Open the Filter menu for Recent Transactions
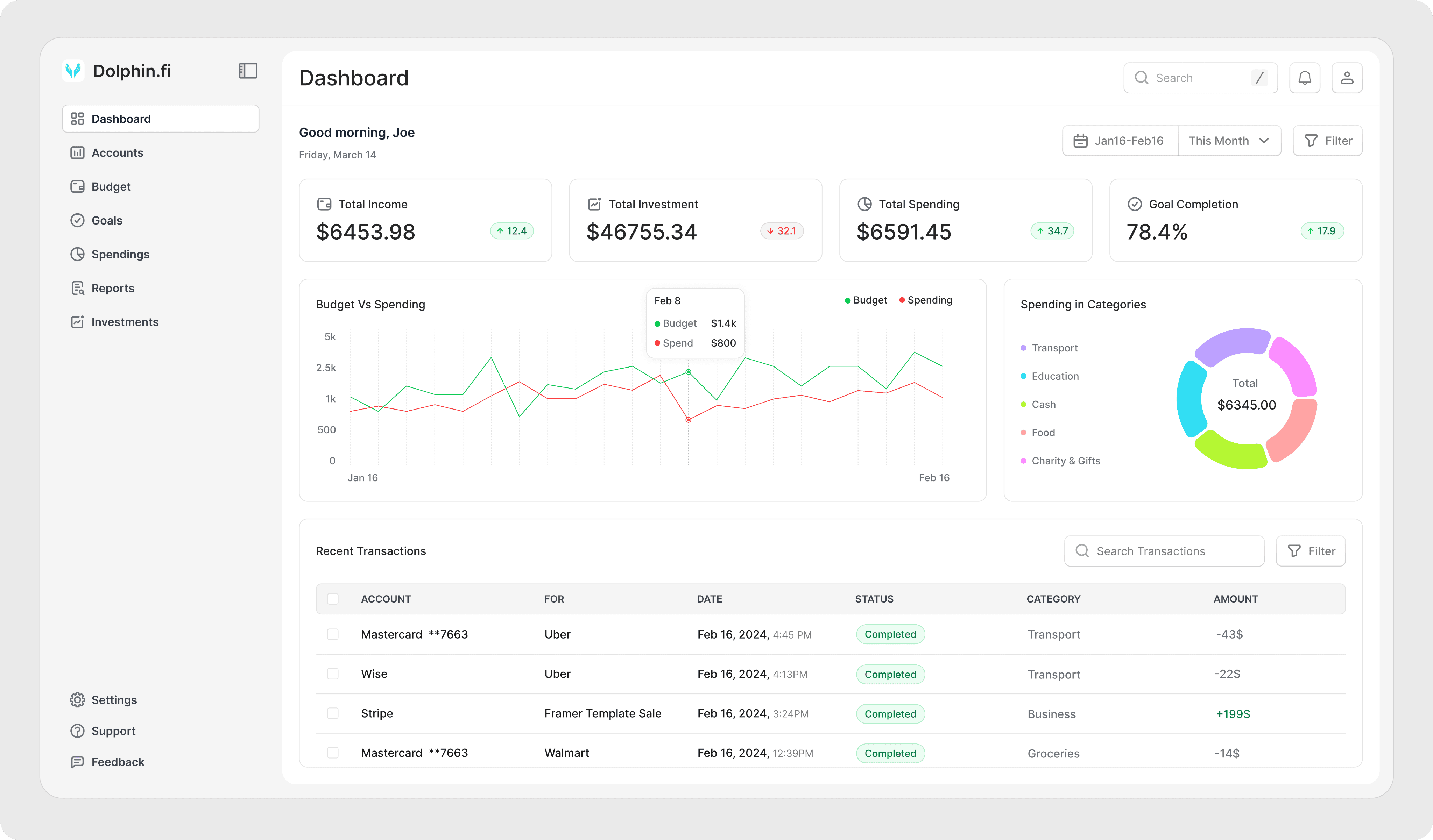The height and width of the screenshot is (840, 1433). click(x=1310, y=551)
